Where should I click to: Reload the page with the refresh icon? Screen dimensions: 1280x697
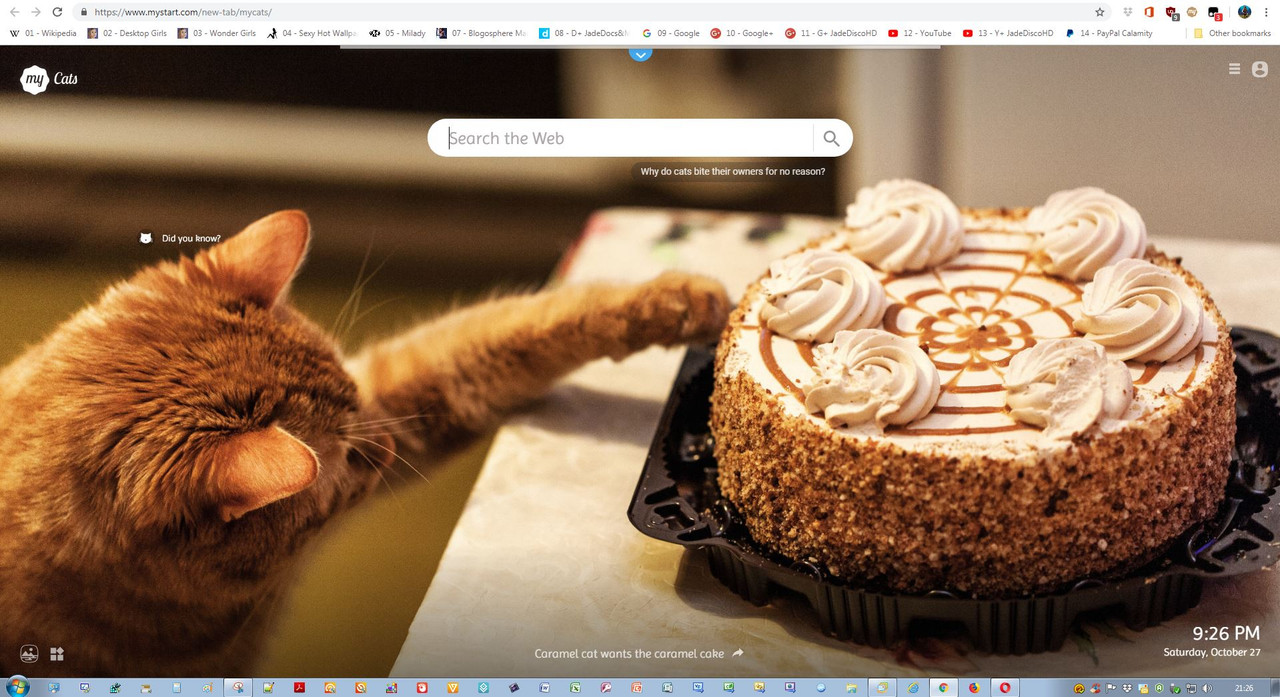[x=58, y=12]
